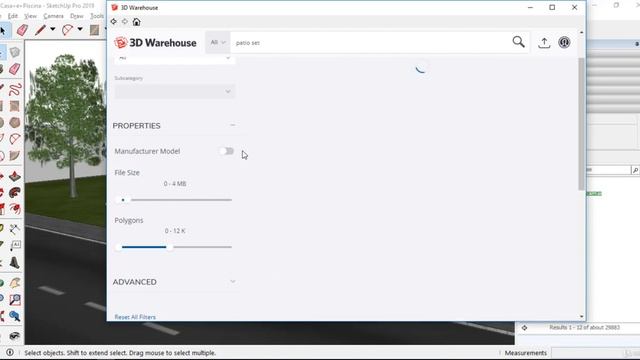The width and height of the screenshot is (640, 360).
Task: Select the Dimensions tool
Action: [15, 229]
